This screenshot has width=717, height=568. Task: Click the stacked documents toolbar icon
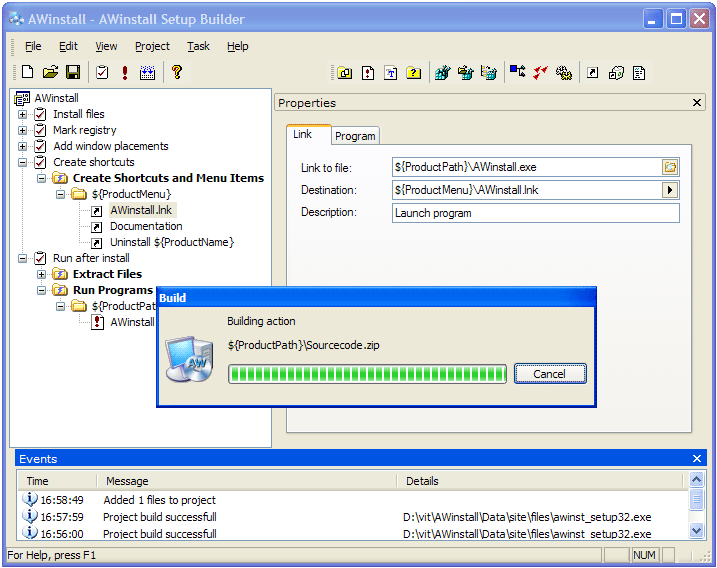[616, 73]
